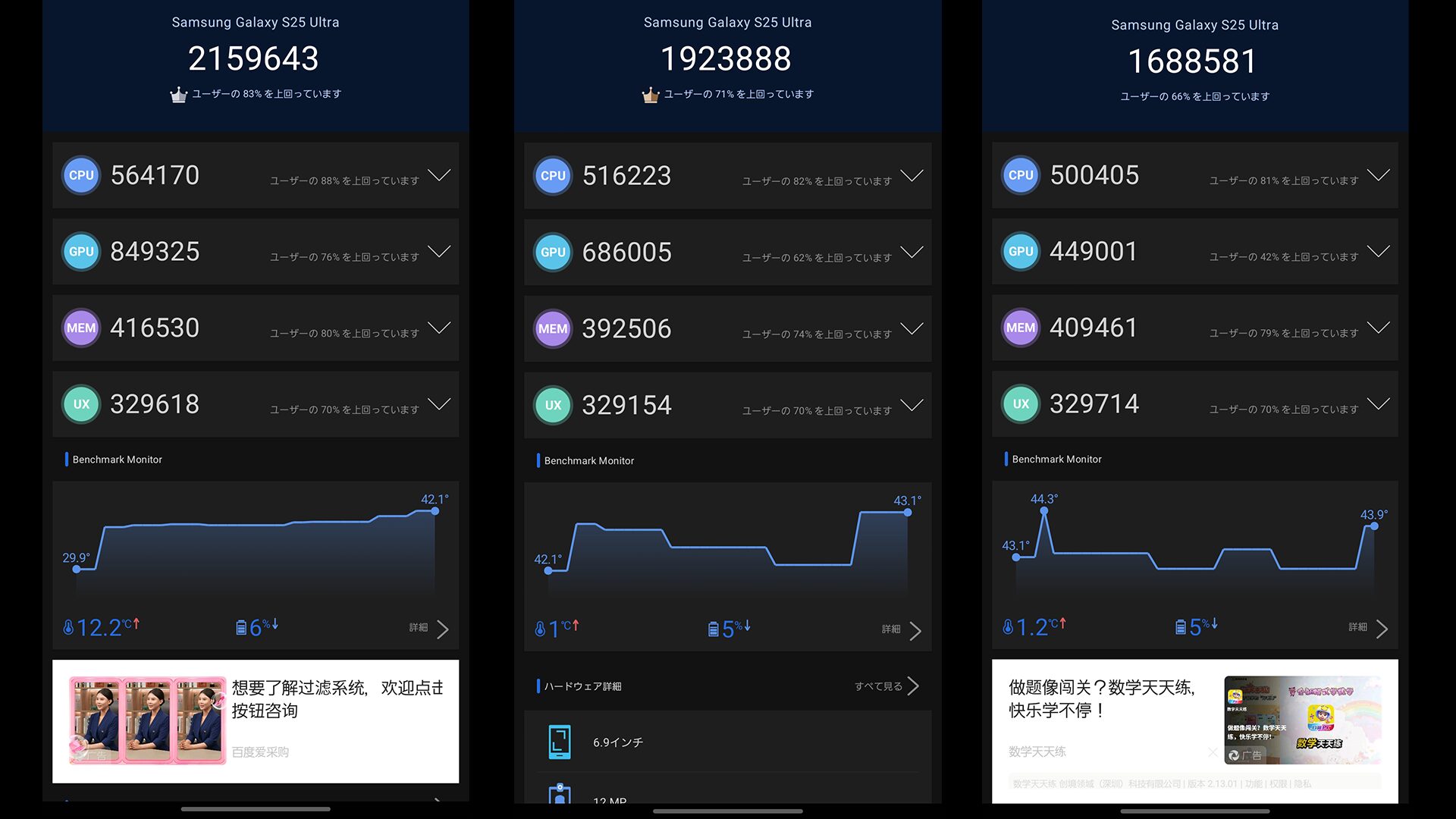The image size is (1456, 819).
Task: Expand MEM score 409461 details
Action: 1379,328
